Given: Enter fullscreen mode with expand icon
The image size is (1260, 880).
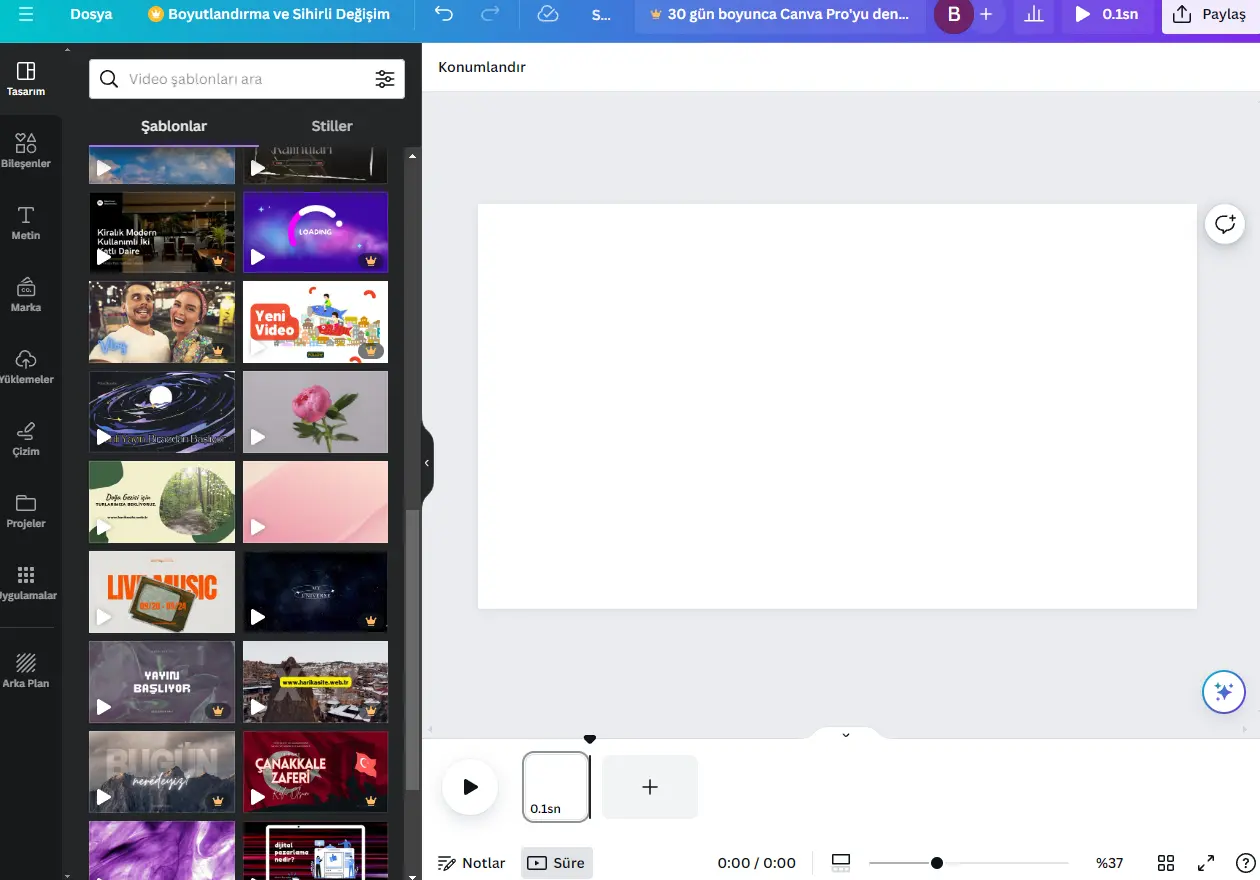Looking at the screenshot, I should click(x=1206, y=863).
